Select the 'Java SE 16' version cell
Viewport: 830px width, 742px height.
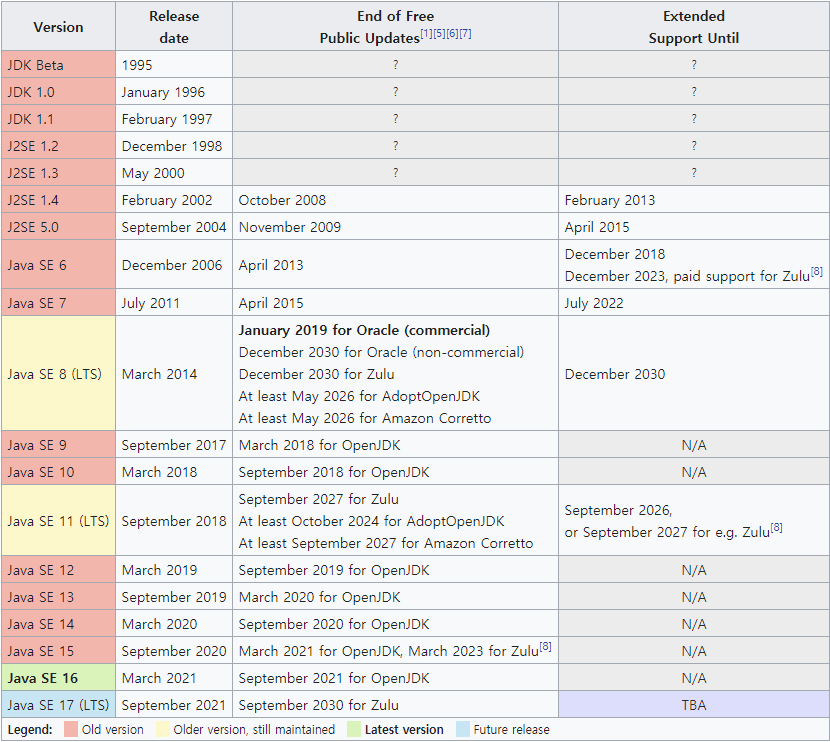[58, 677]
